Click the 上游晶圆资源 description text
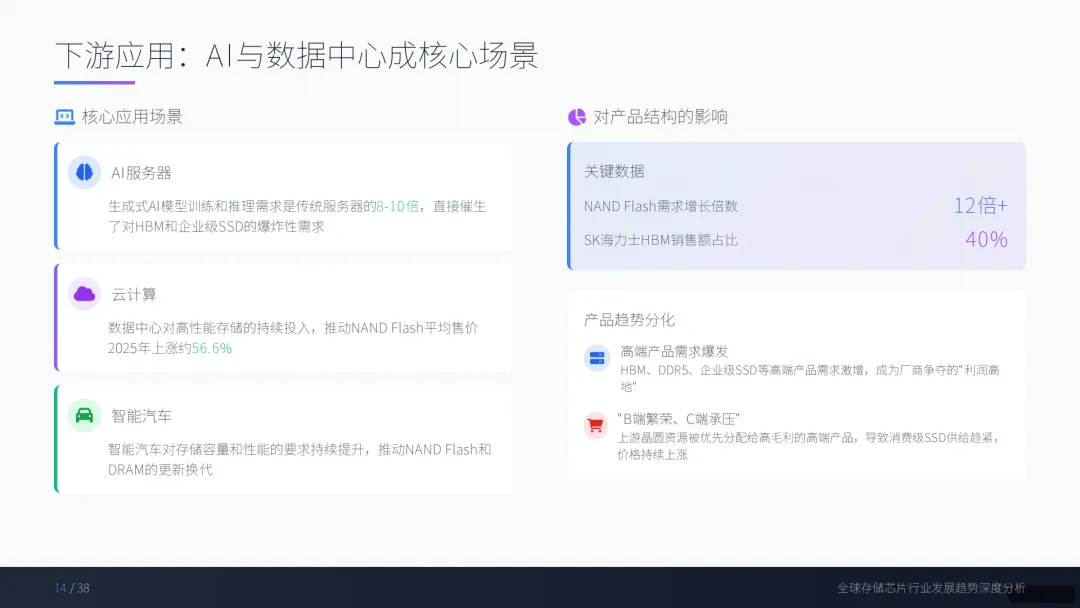 pyautogui.click(x=809, y=445)
